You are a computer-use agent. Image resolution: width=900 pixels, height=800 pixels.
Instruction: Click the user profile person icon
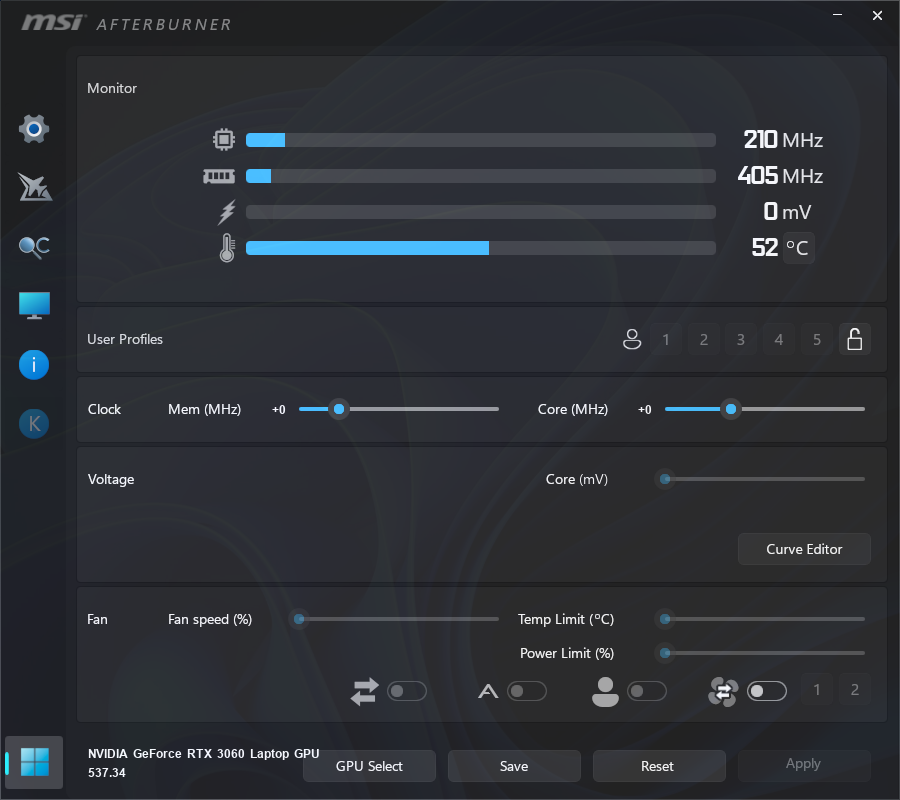pyautogui.click(x=632, y=339)
